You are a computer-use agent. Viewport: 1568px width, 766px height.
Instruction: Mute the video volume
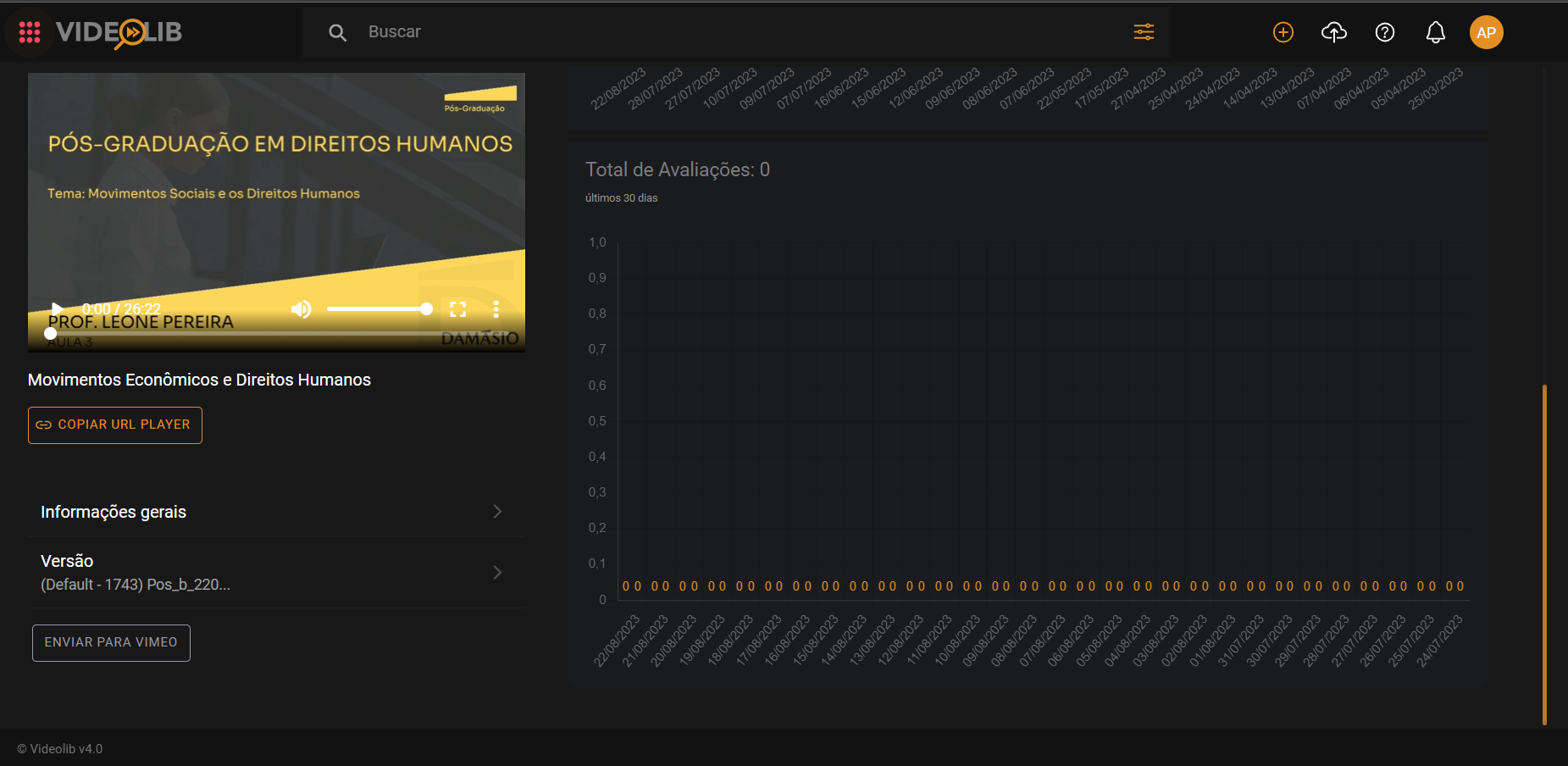click(x=301, y=309)
